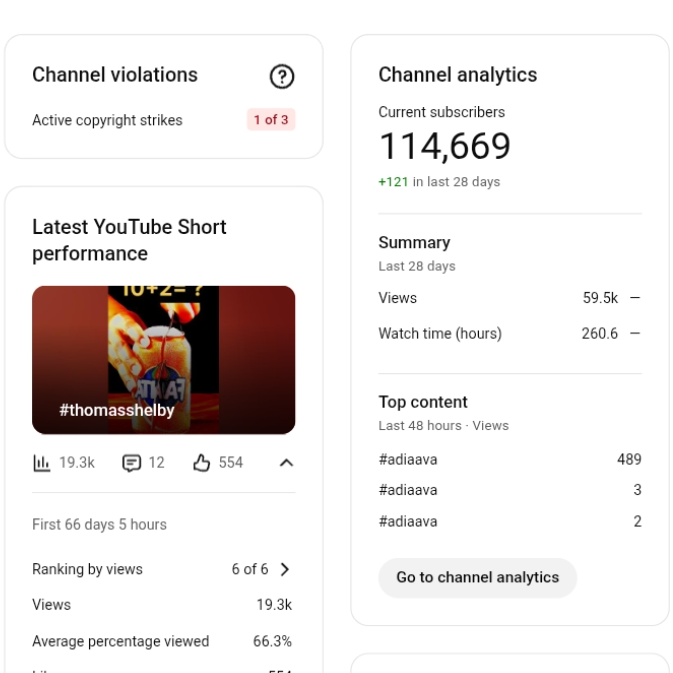This screenshot has width=673, height=673.
Task: Open top content #adiaava with 3 views
Action: click(408, 490)
